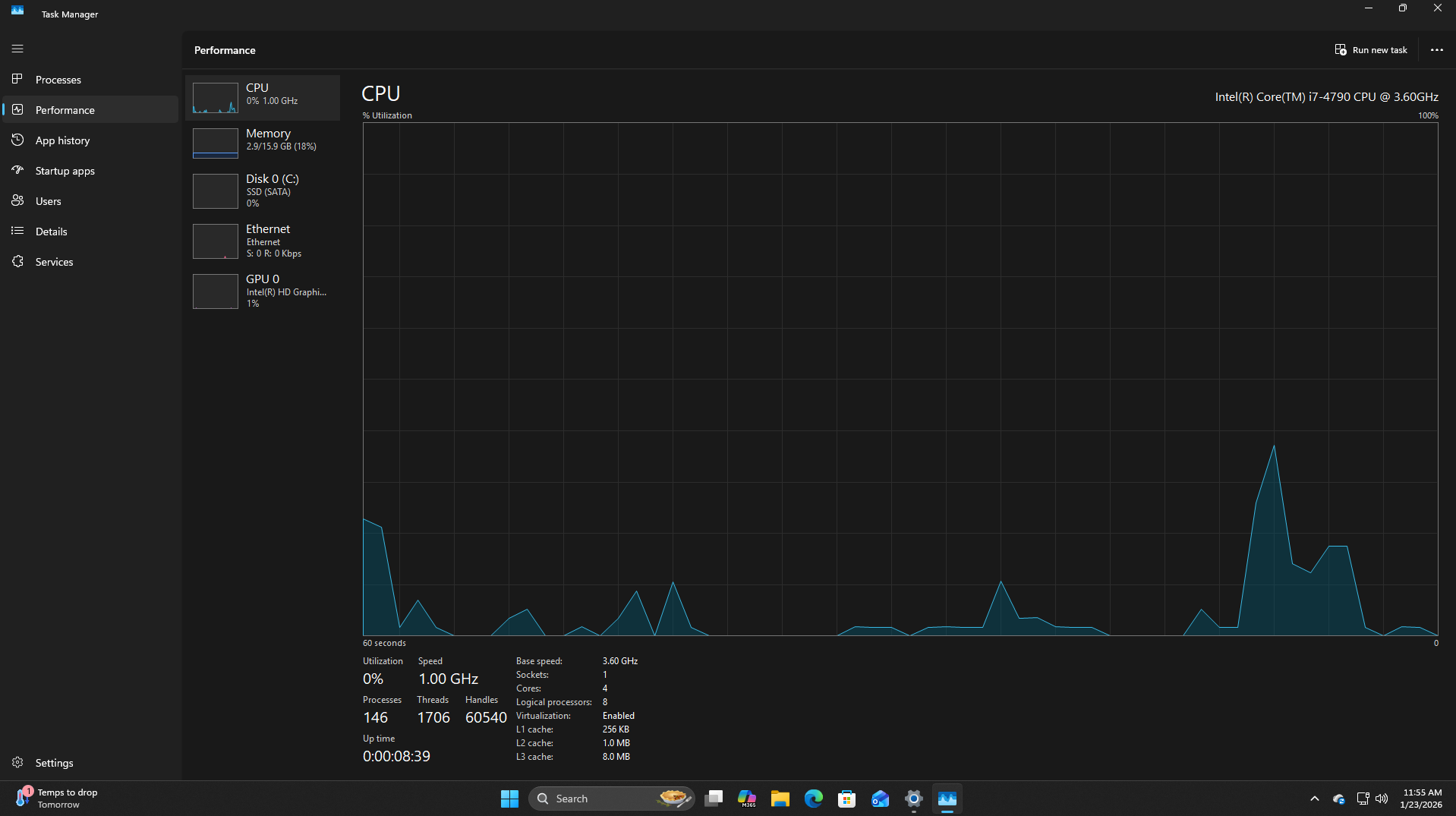Select GPU 0 in resource list

263,291
